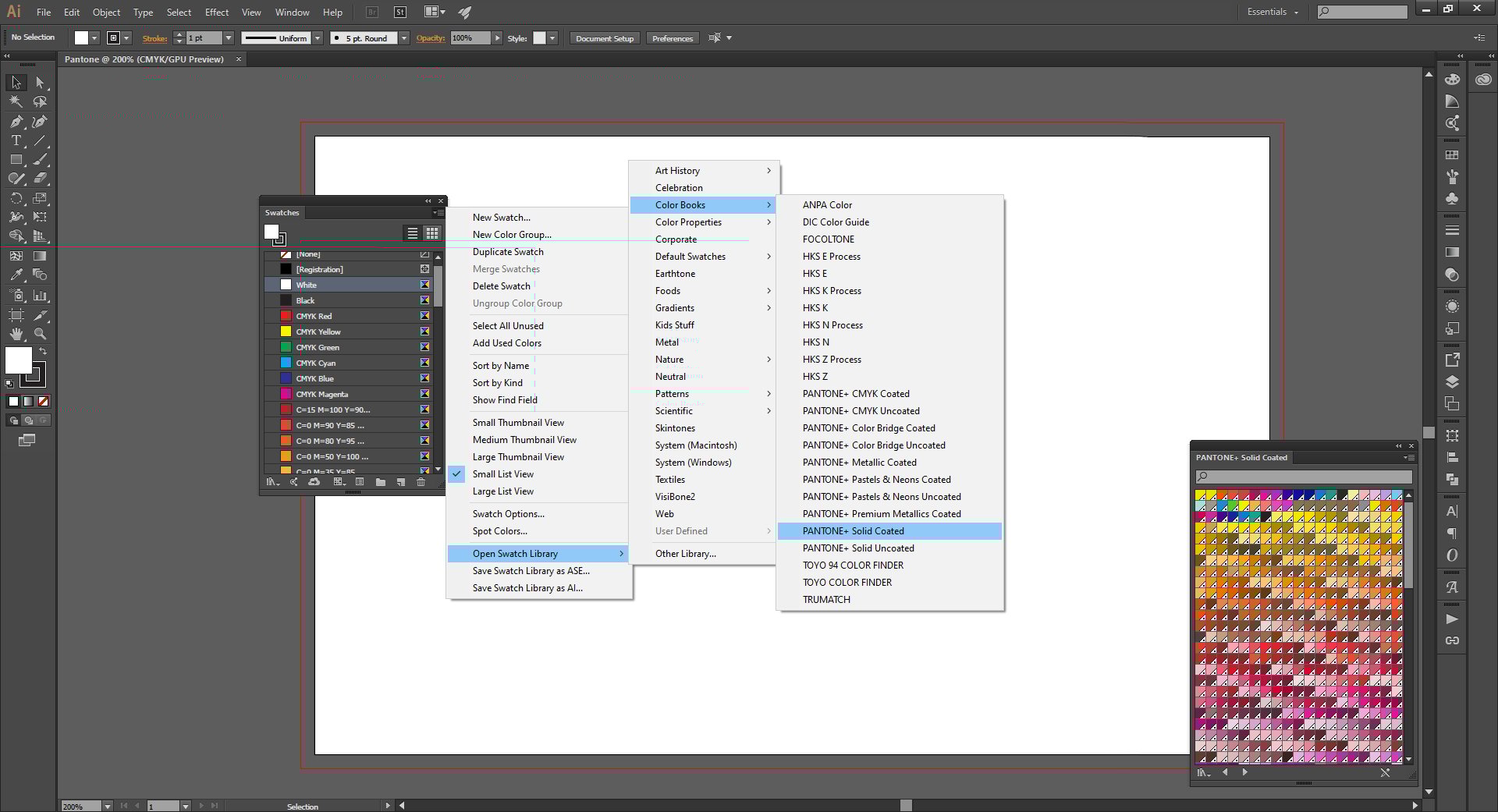Image resolution: width=1498 pixels, height=812 pixels.
Task: Select the Hand tool
Action: coord(16,334)
